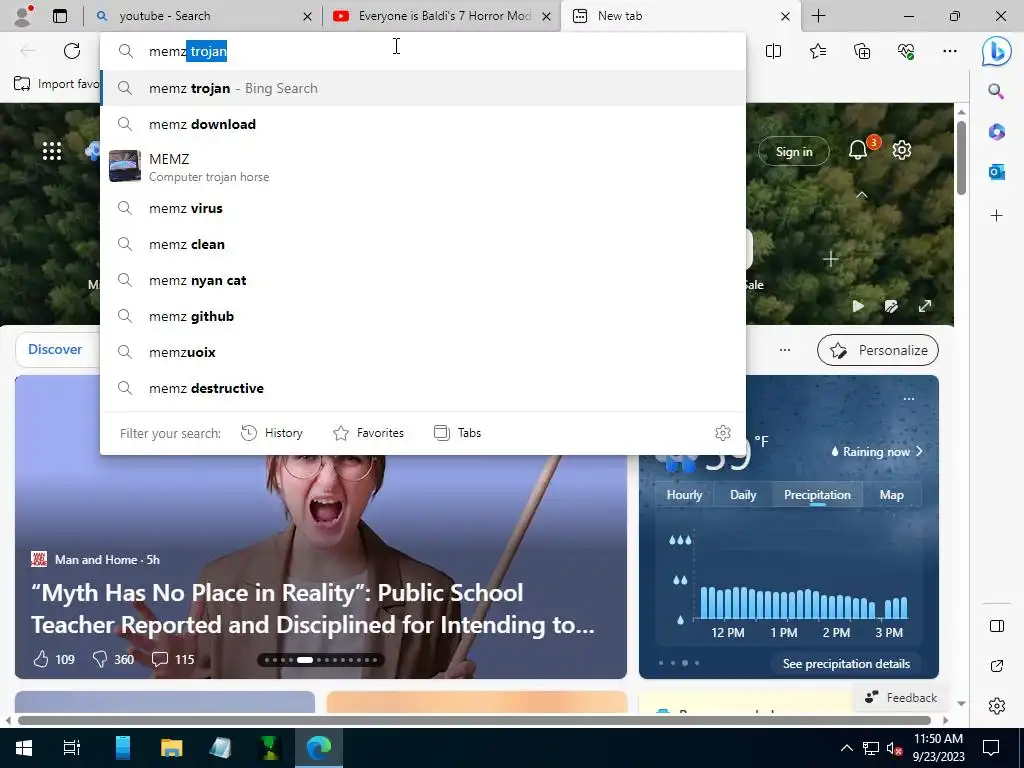Open weather card options menu
The width and height of the screenshot is (1024, 768).
pos(908,399)
